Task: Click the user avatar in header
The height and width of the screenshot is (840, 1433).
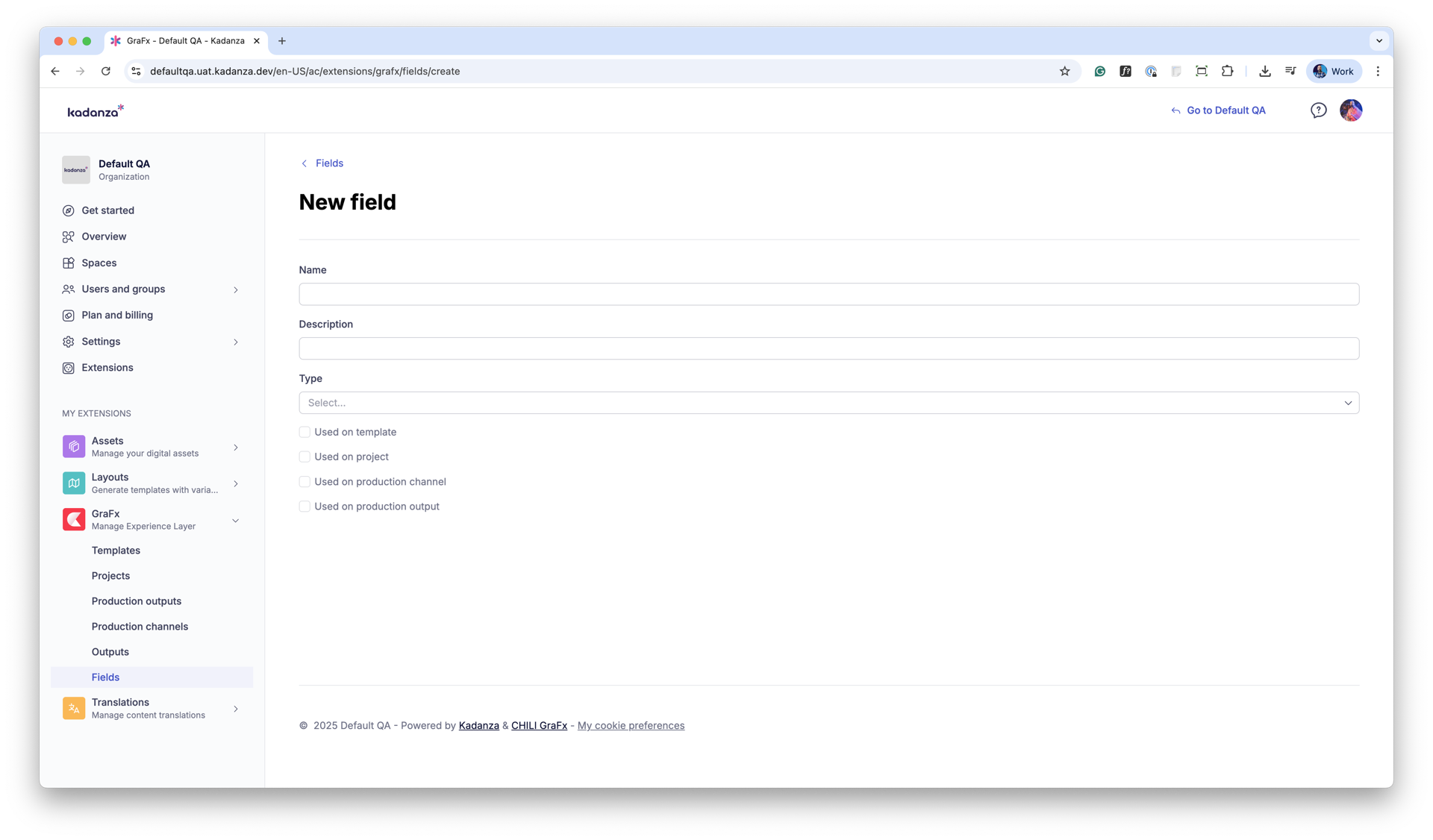Action: (1350, 110)
